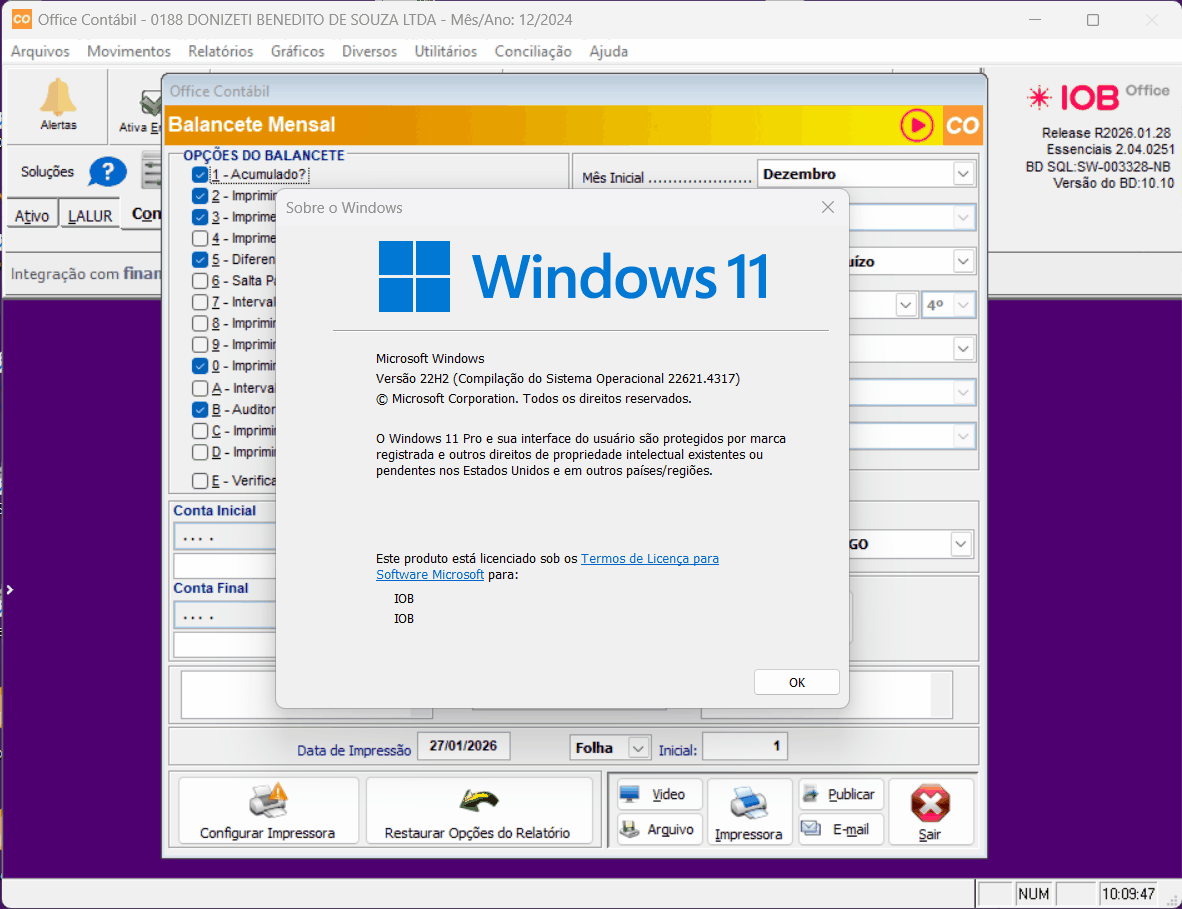The image size is (1182, 909).
Task: Open the Soluções help question-mark icon
Action: coord(107,172)
